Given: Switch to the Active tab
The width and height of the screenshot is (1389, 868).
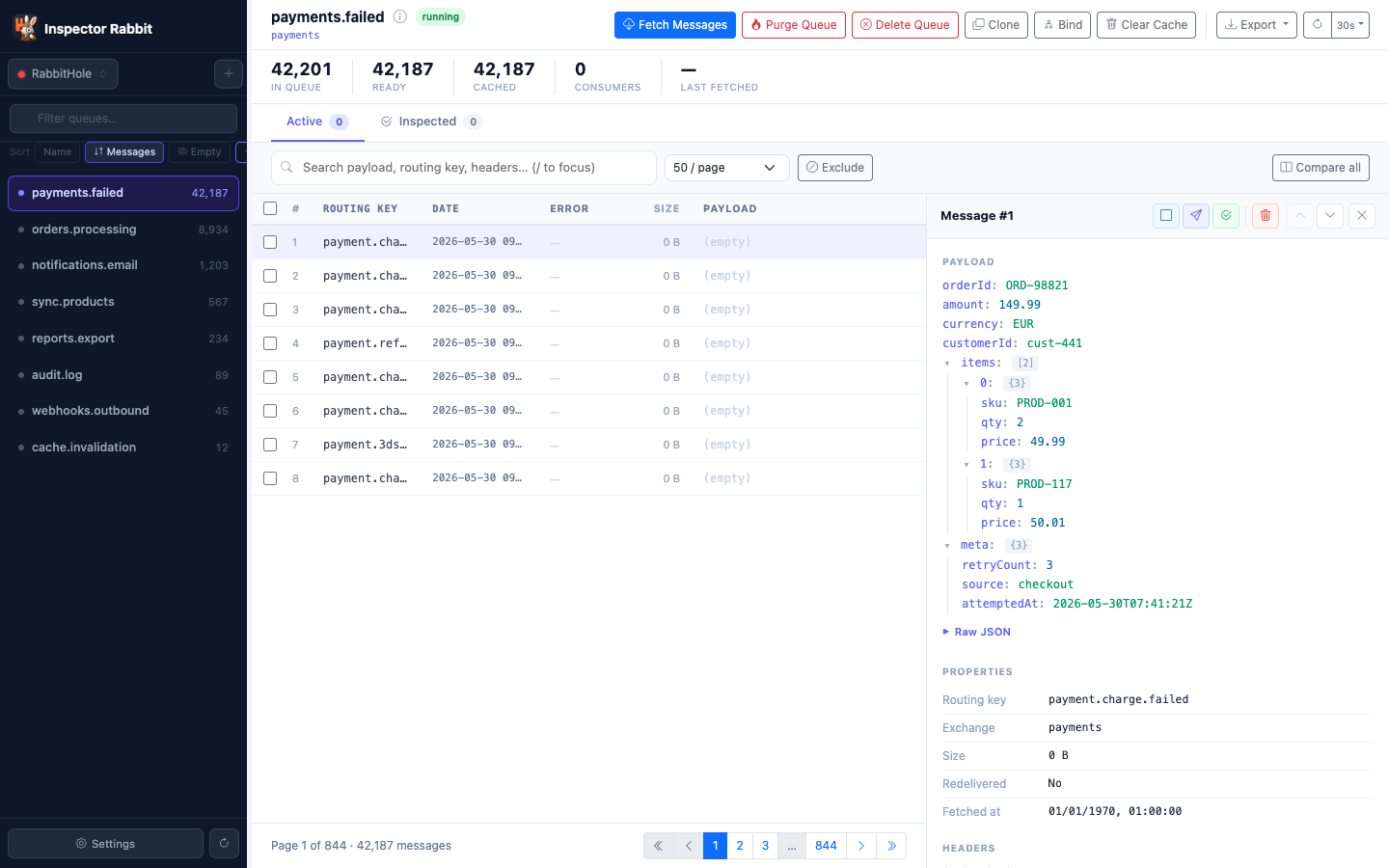Looking at the screenshot, I should pyautogui.click(x=317, y=122).
